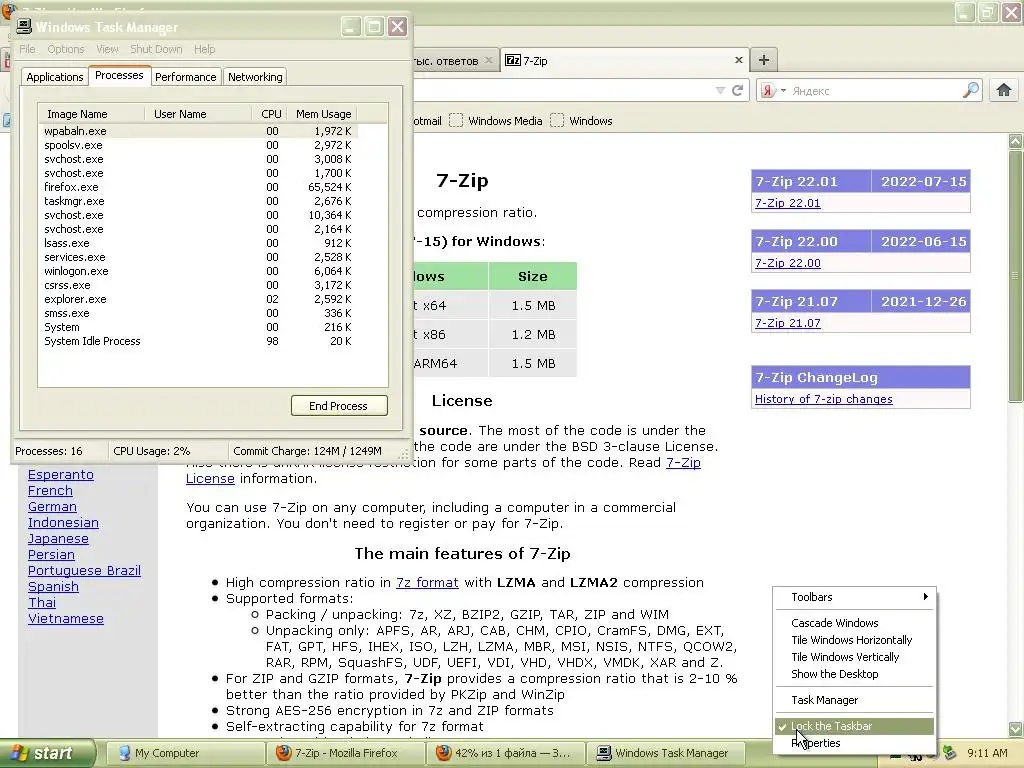Open the 7-Zip 21.07 link
1024x768 pixels.
788,323
